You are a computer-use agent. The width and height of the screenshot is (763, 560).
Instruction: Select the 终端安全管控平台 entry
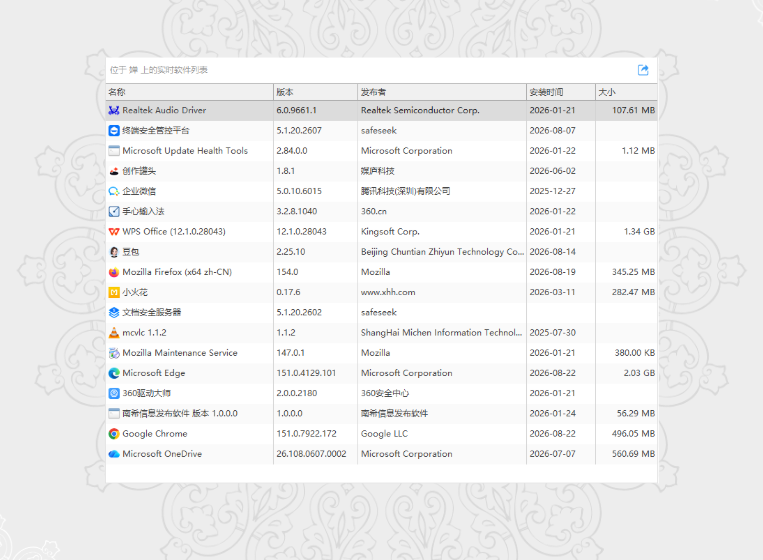tap(156, 130)
